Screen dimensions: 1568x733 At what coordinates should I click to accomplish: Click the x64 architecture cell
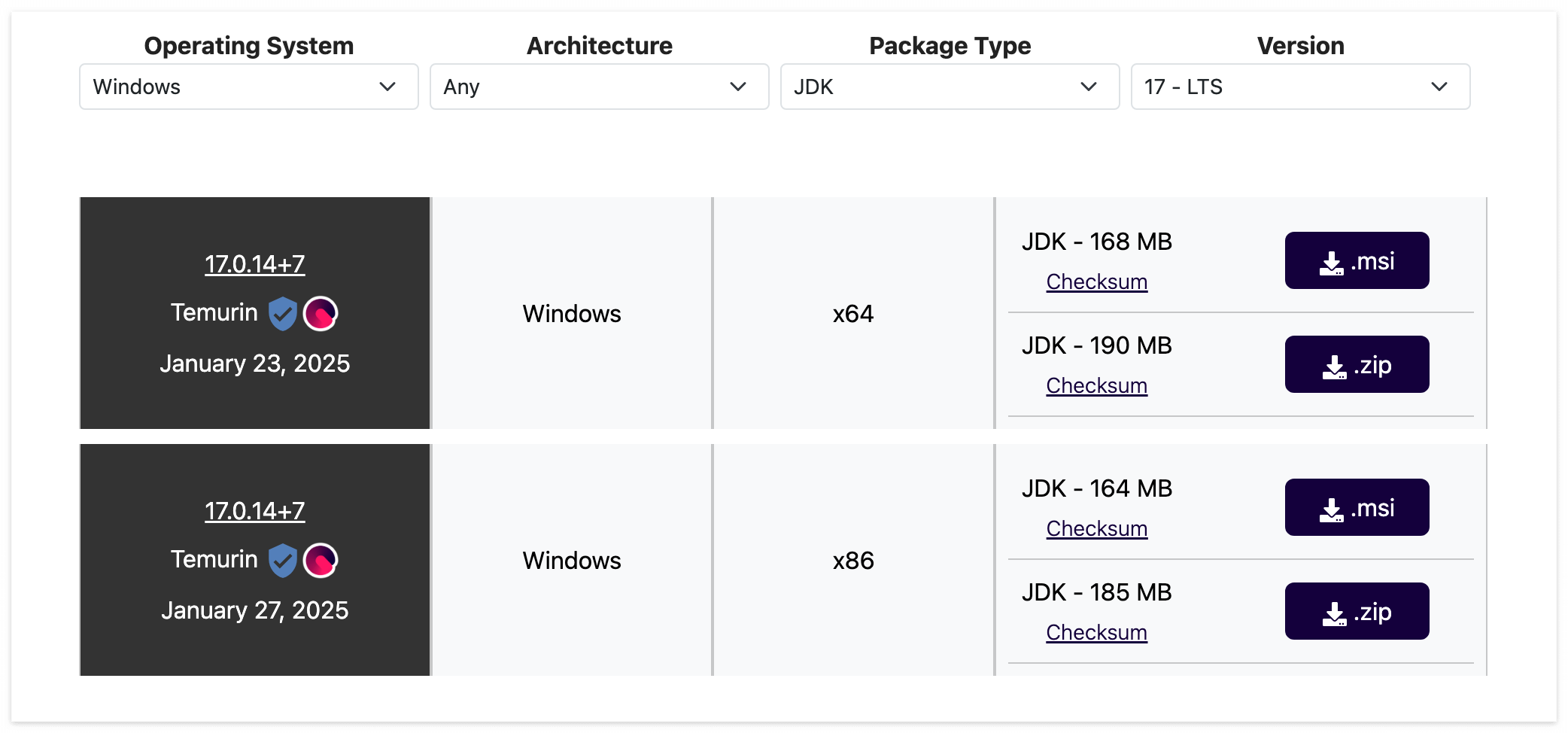(853, 313)
